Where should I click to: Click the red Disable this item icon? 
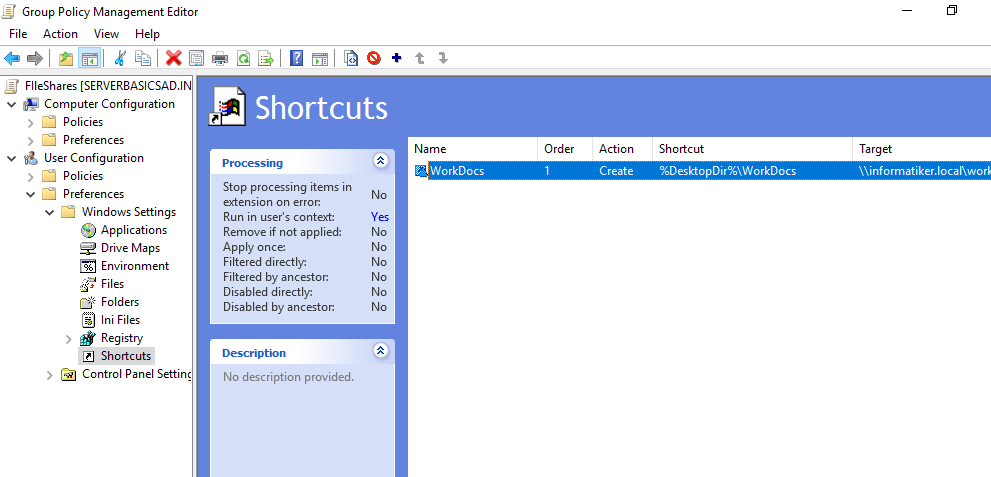click(374, 59)
